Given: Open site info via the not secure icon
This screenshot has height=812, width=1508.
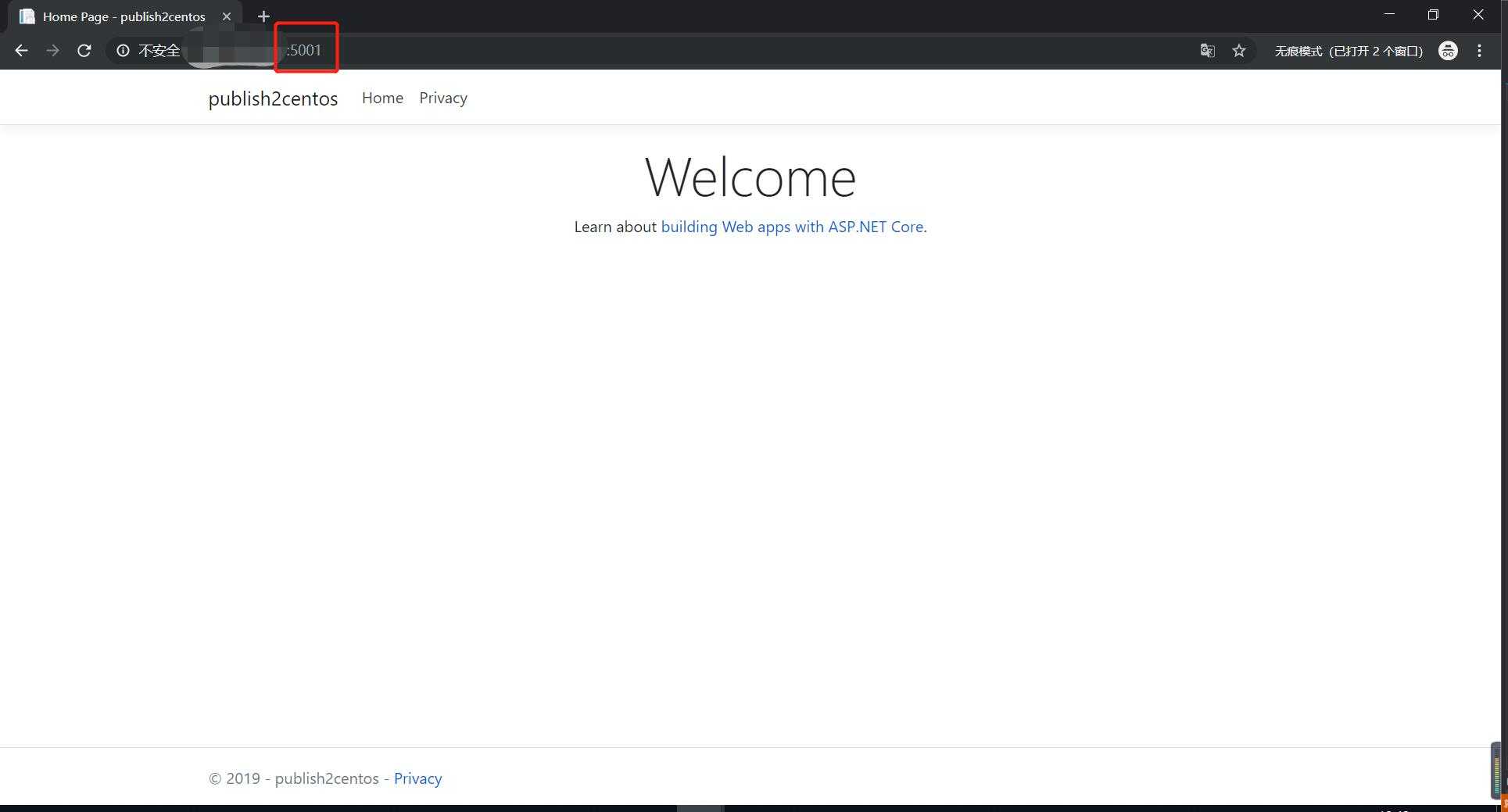Looking at the screenshot, I should pyautogui.click(x=123, y=51).
